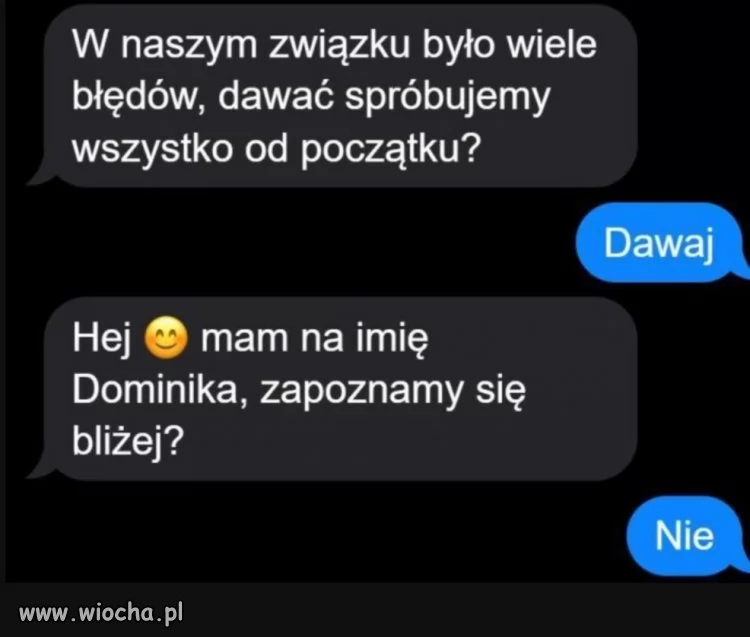The width and height of the screenshot is (750, 637).
Task: Tap the tail of the 'Nie' bubble
Action: coord(740,562)
